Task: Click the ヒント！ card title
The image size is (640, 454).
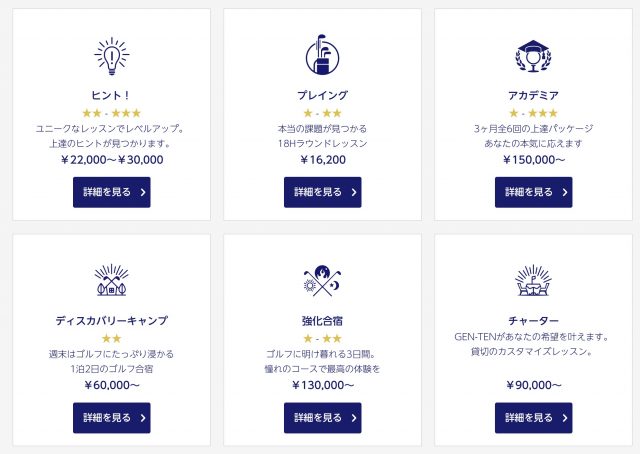Action: point(111,96)
